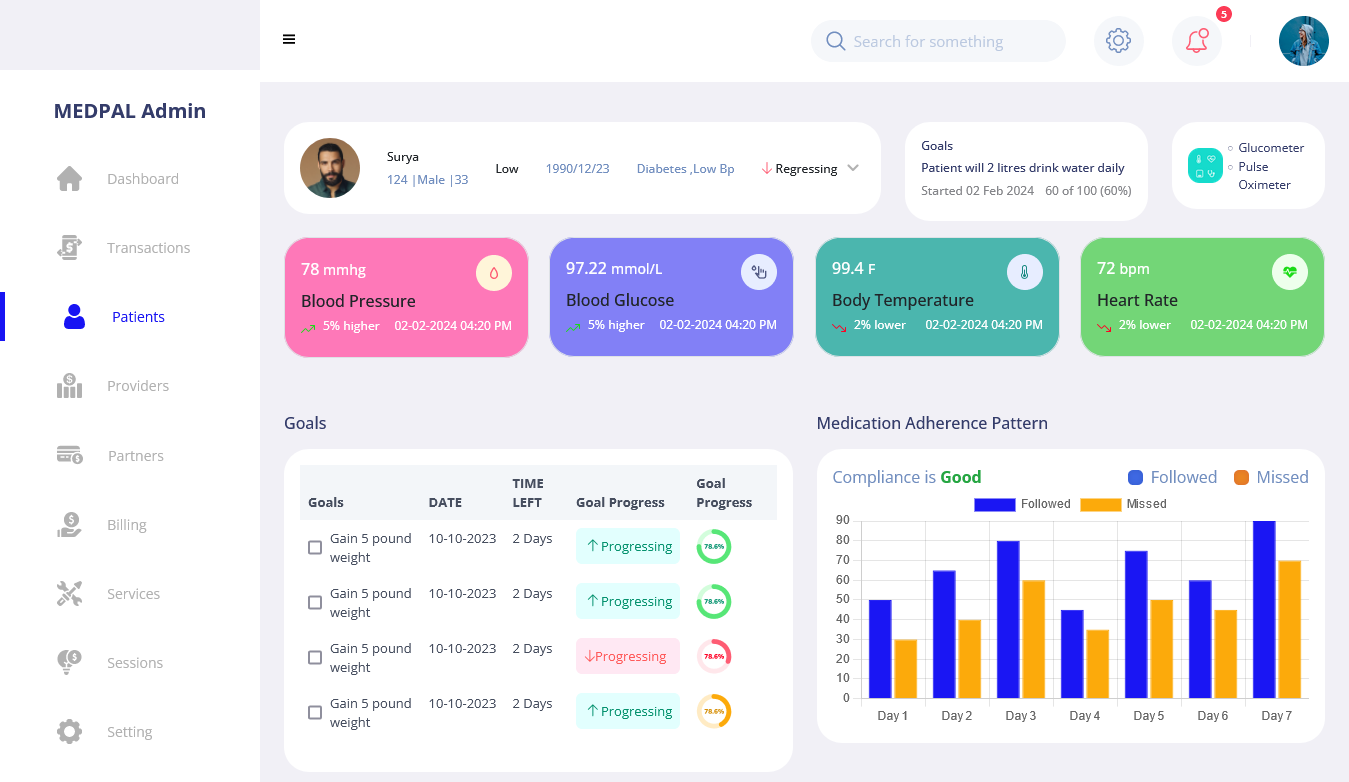This screenshot has height=782, width=1349.
Task: Go to Dashboard menu item
Action: 143,179
